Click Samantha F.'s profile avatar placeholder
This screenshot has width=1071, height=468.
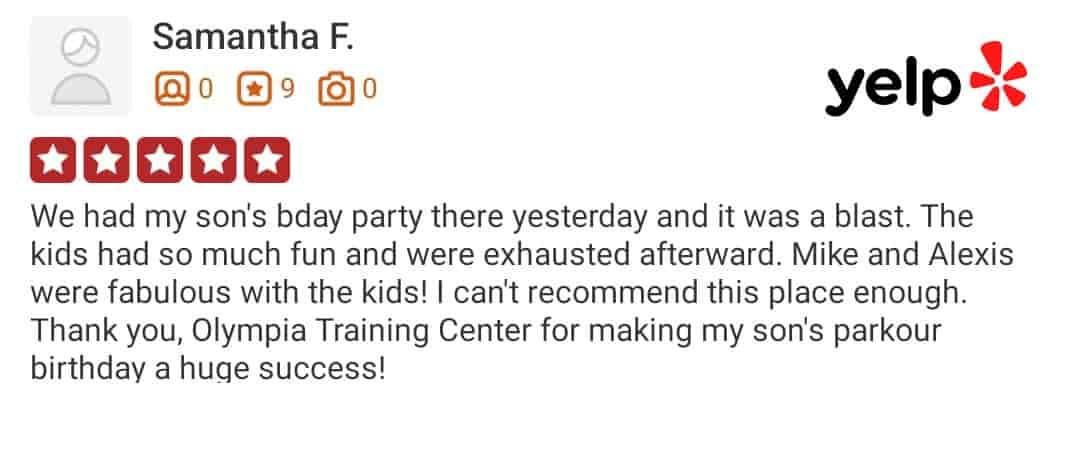pyautogui.click(x=81, y=66)
